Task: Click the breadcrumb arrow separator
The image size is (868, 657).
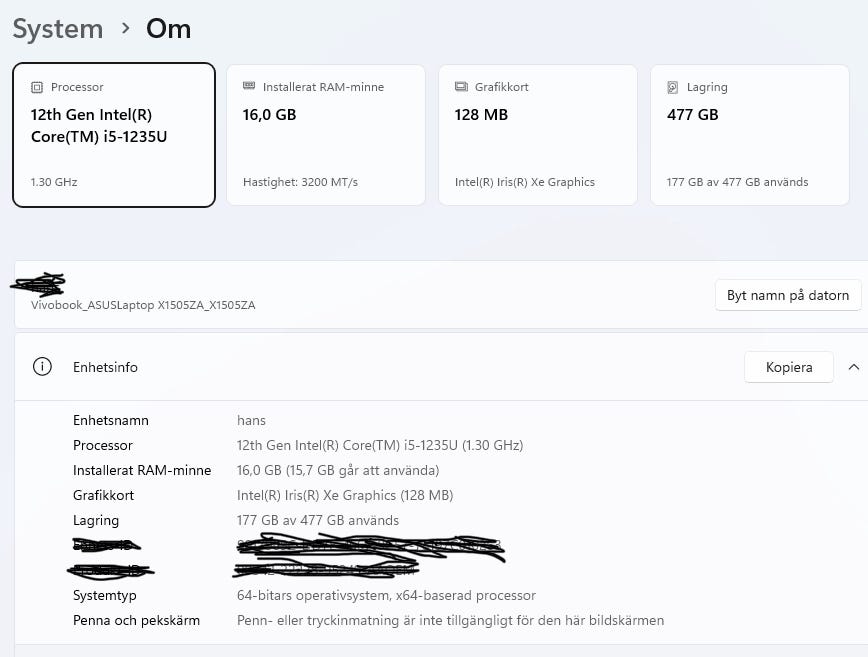Action: pyautogui.click(x=126, y=28)
